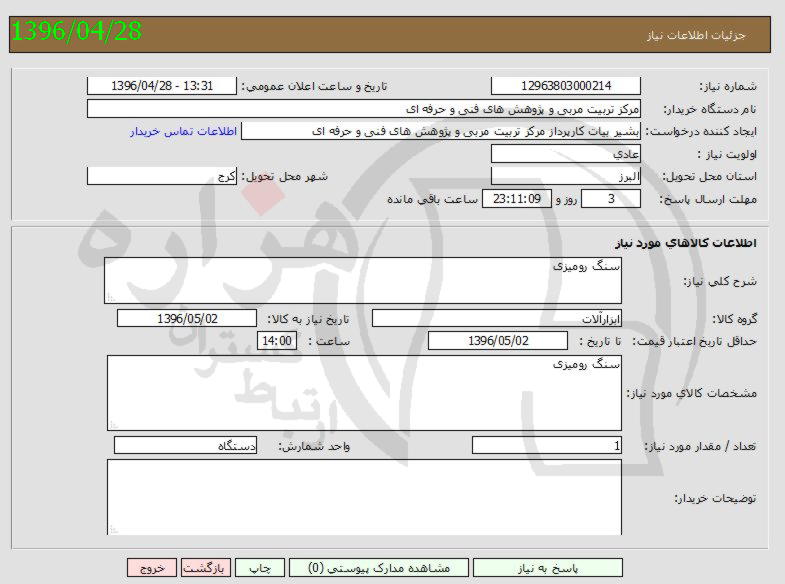Select the تاریخ نیاز به کالا date field
The height and width of the screenshot is (584, 785).
187,318
